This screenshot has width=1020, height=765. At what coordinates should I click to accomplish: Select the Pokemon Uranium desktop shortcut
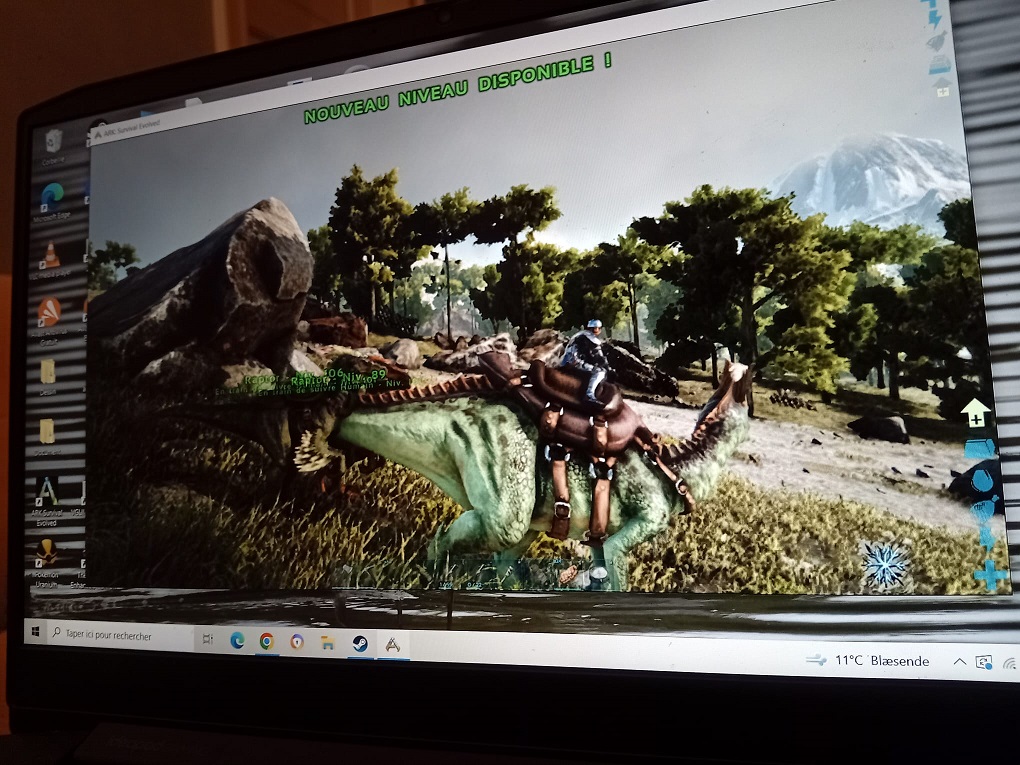[46, 563]
